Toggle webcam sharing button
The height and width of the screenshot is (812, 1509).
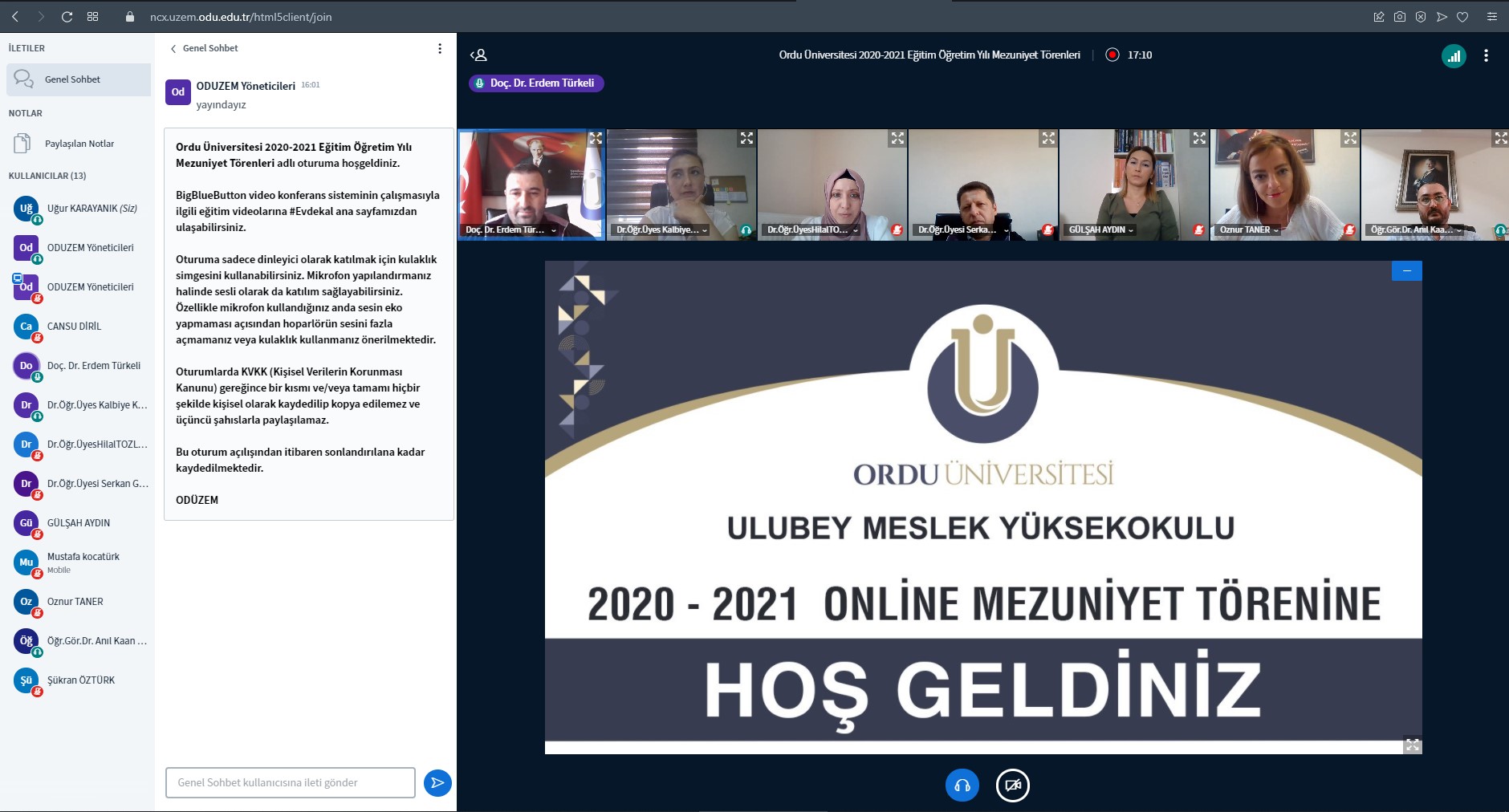coord(1013,786)
